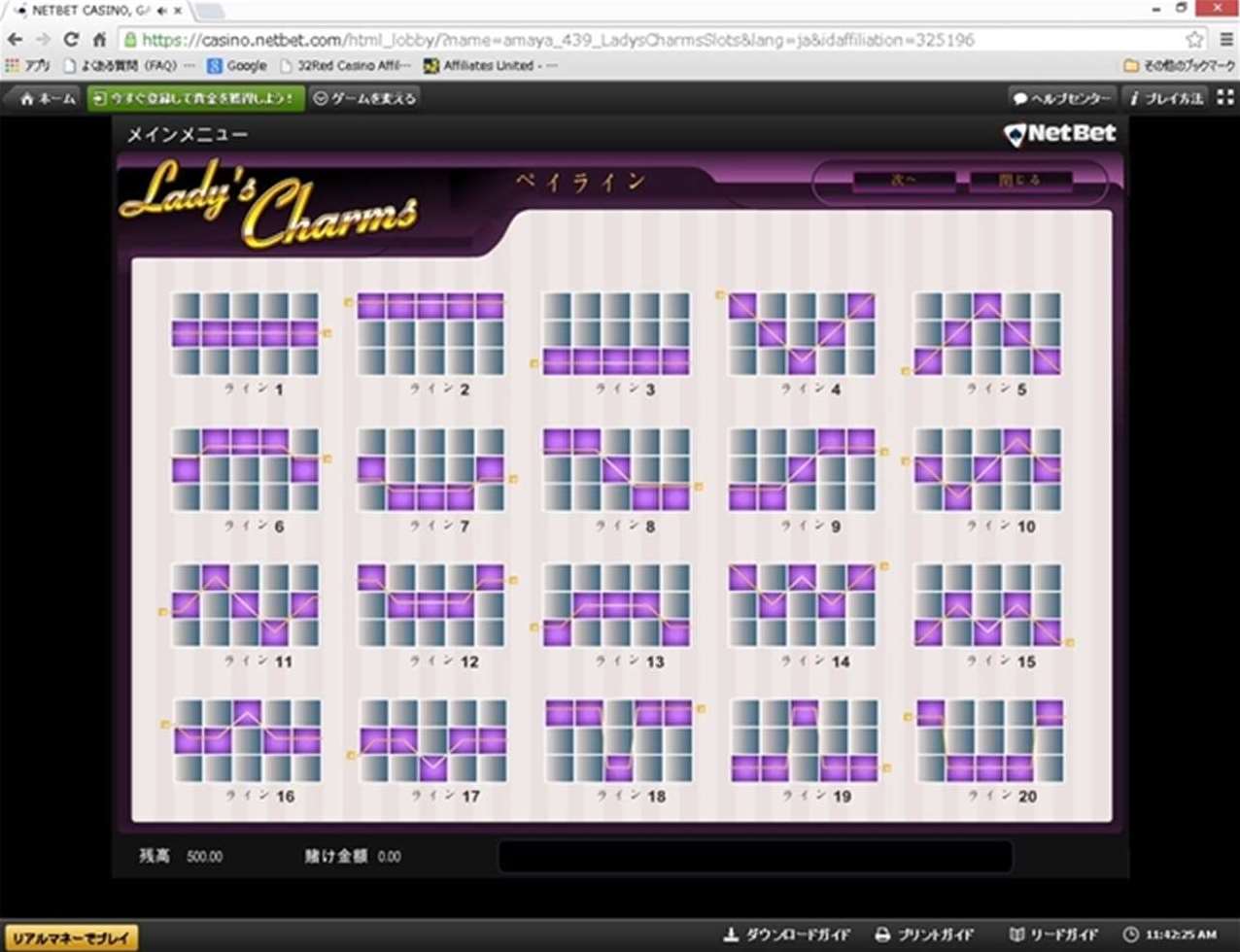The height and width of the screenshot is (952, 1240).
Task: Click the ライン 15 payline diagram
Action: point(987,605)
